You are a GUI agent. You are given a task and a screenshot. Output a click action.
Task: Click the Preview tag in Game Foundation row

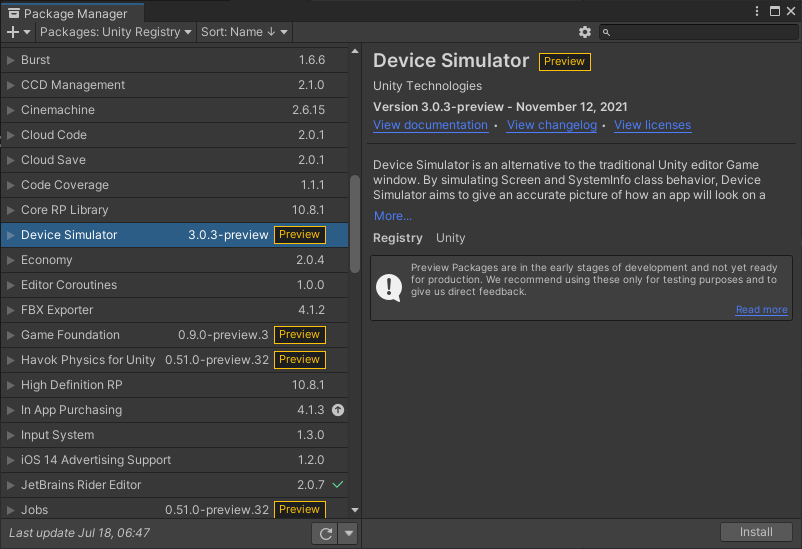click(x=300, y=335)
